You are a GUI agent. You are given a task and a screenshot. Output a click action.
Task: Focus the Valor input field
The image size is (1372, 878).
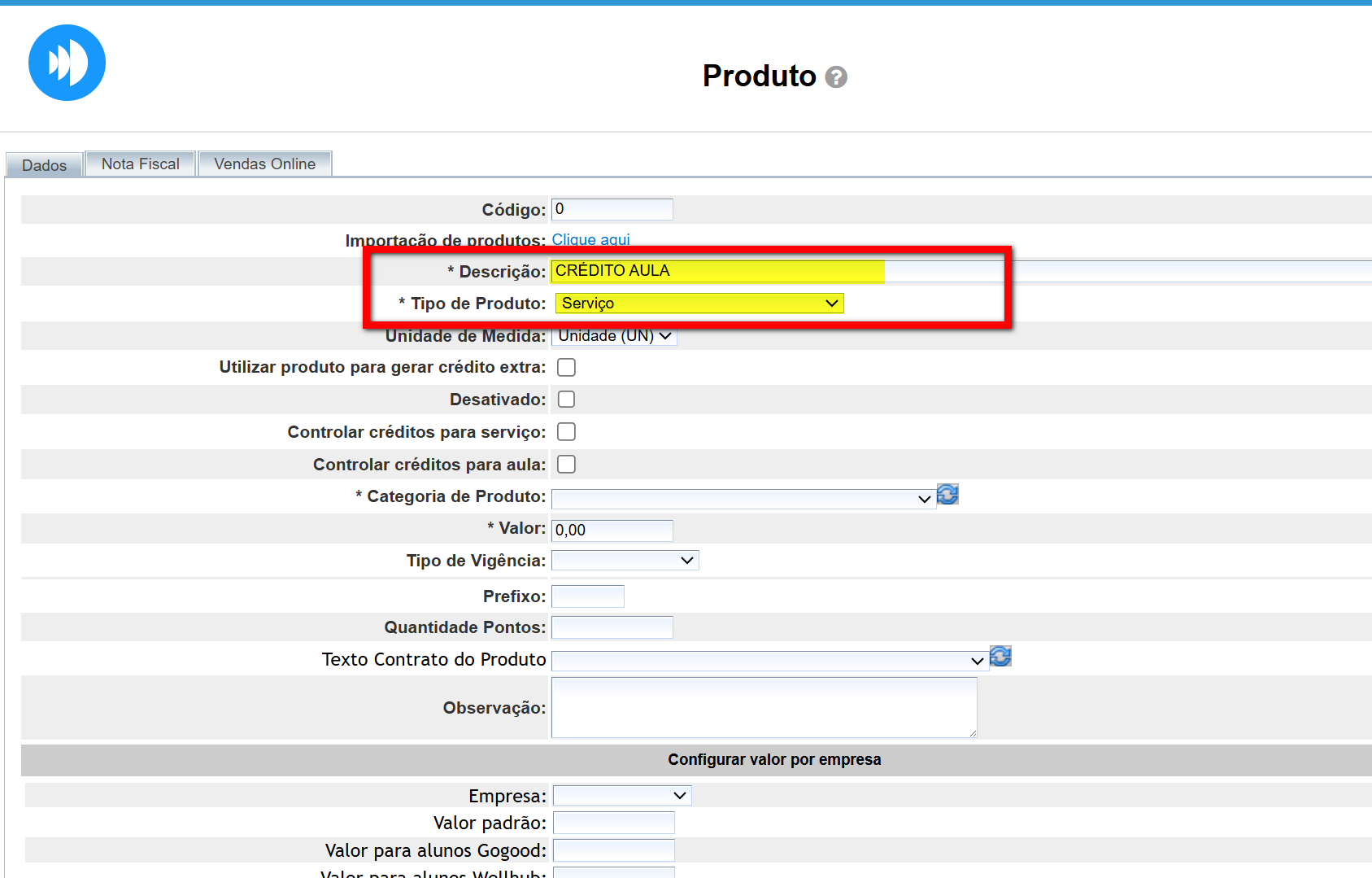click(x=612, y=531)
